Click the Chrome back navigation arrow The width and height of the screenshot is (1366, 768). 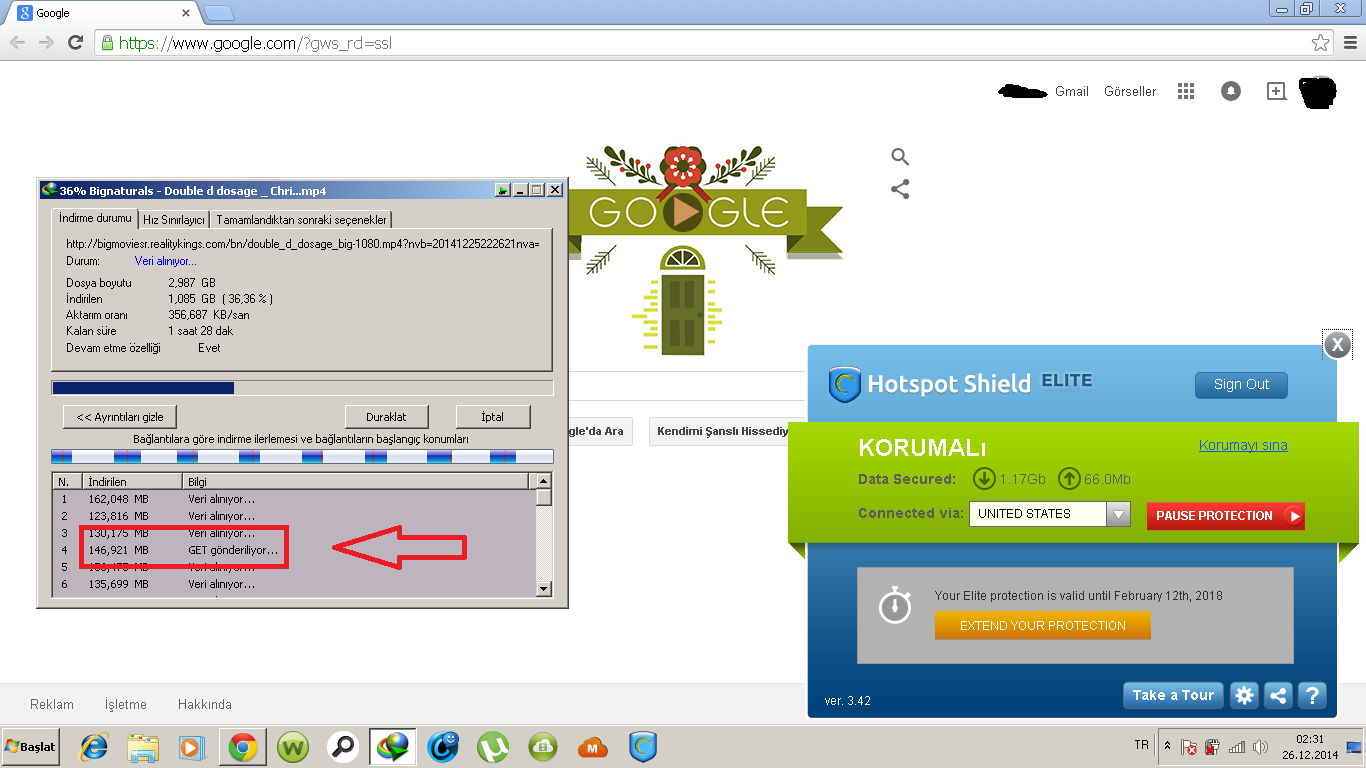pos(17,43)
